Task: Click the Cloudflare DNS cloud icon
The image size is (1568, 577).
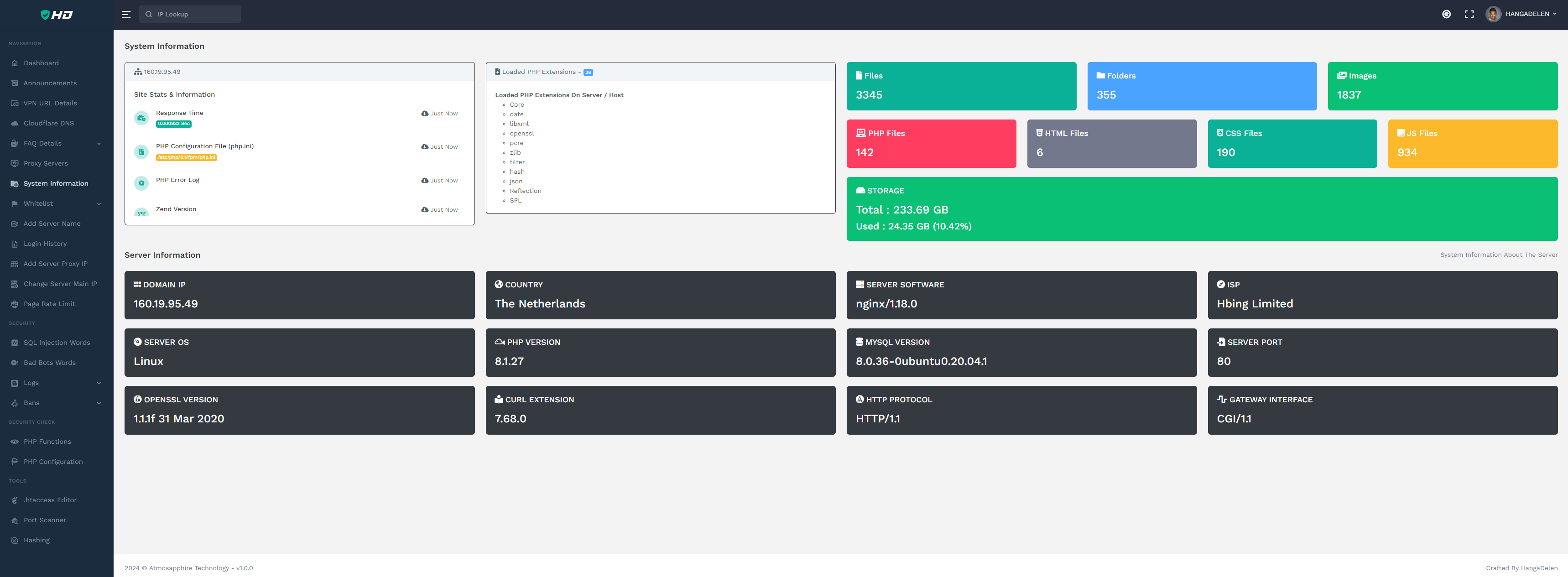Action: coord(15,124)
